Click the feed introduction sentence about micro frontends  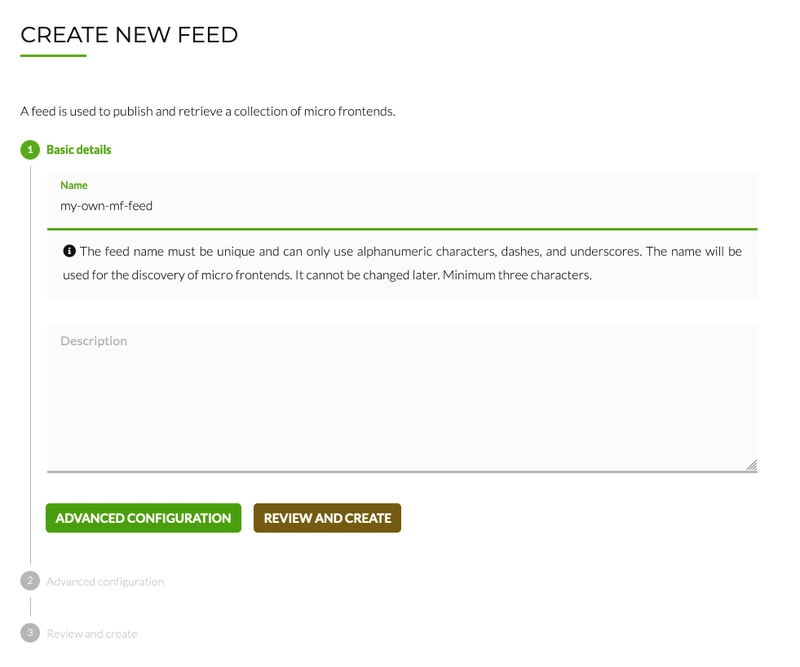(208, 111)
